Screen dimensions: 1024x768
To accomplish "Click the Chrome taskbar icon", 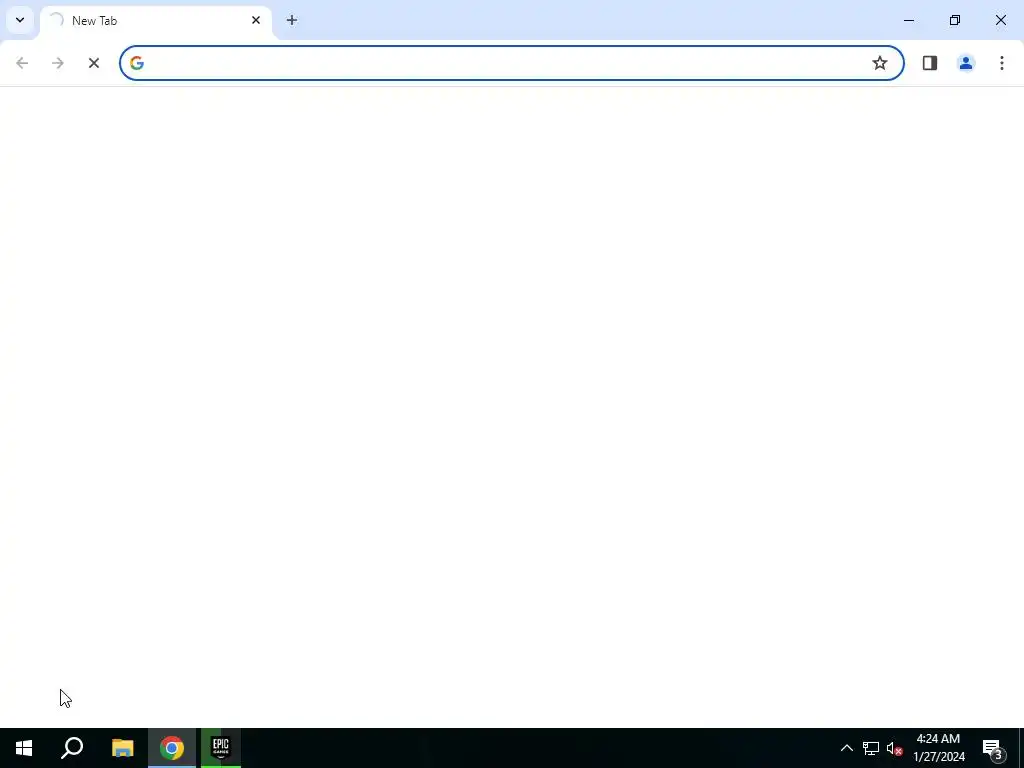I will click(172, 748).
